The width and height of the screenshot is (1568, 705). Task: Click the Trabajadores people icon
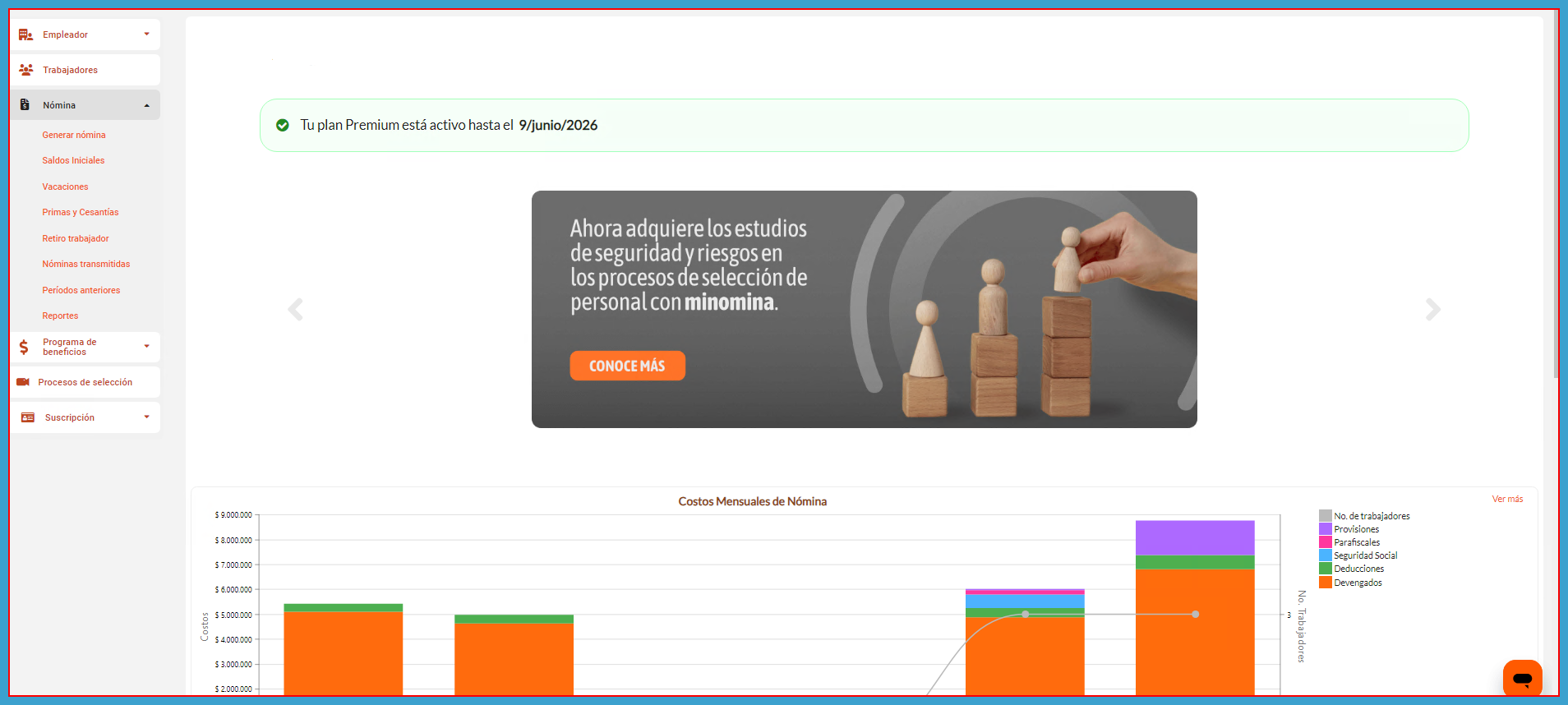click(x=25, y=70)
